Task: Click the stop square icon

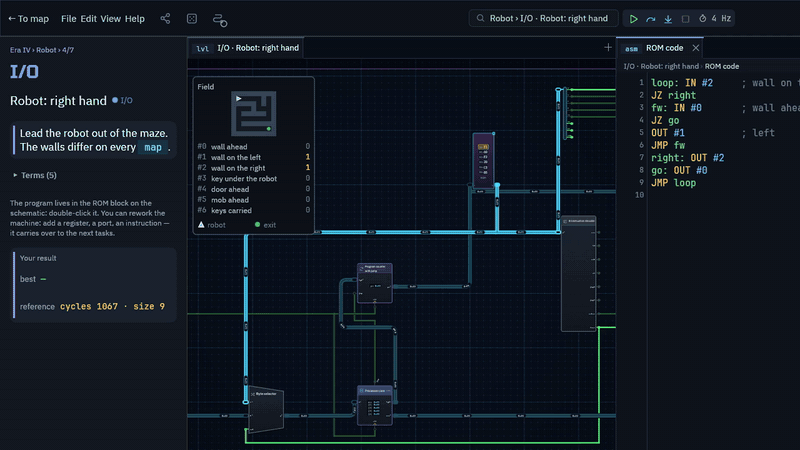Action: pos(685,19)
